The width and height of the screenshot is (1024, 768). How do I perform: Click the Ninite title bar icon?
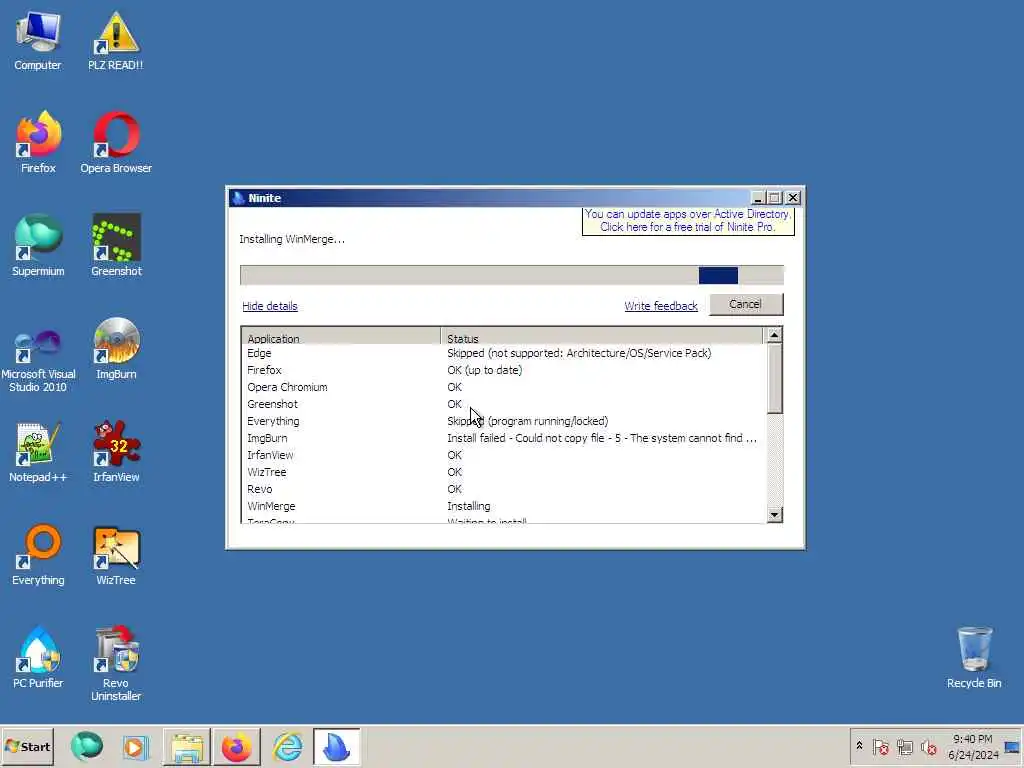pyautogui.click(x=238, y=198)
